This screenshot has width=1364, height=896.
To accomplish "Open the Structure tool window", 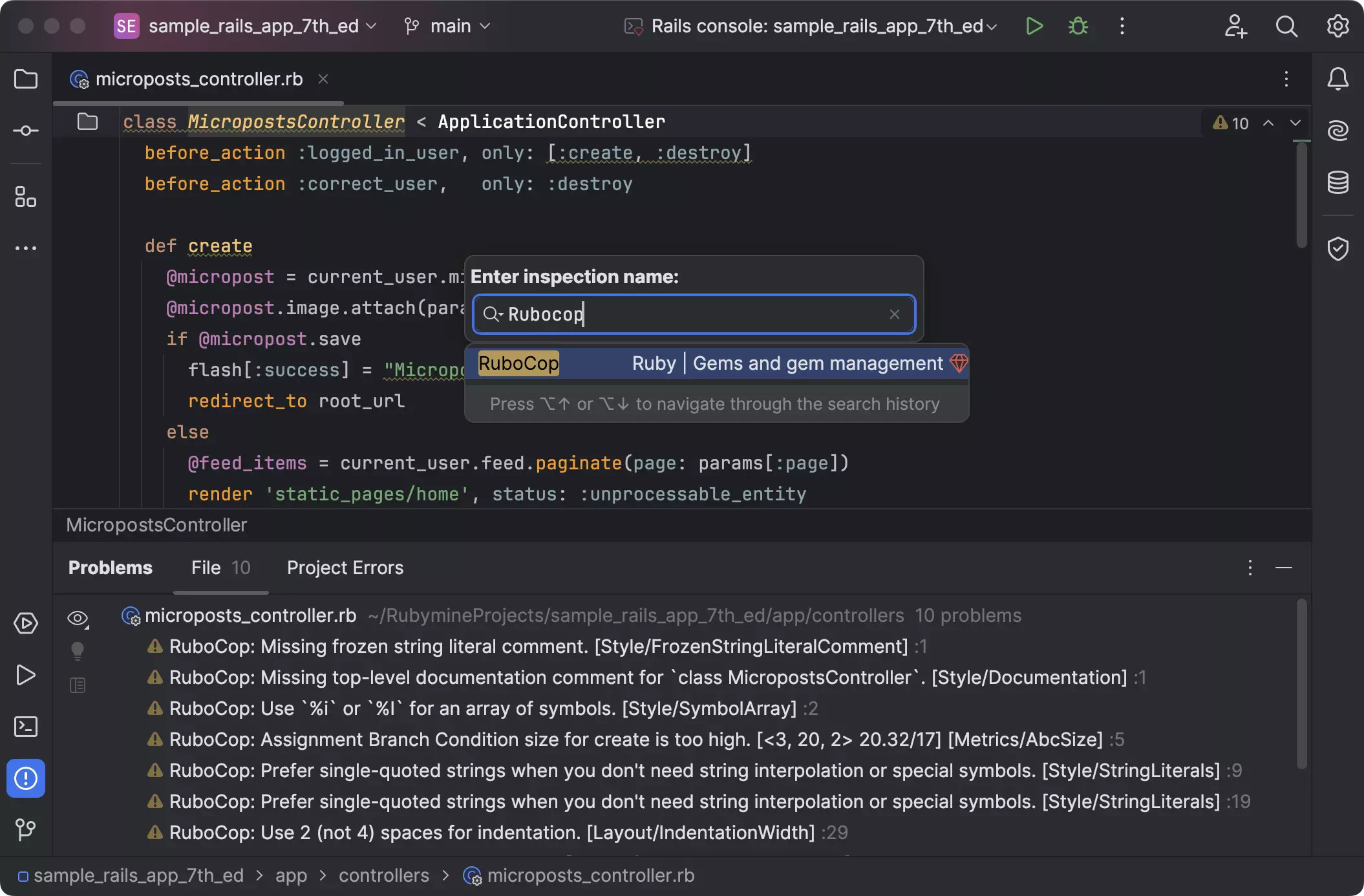I will (x=26, y=197).
